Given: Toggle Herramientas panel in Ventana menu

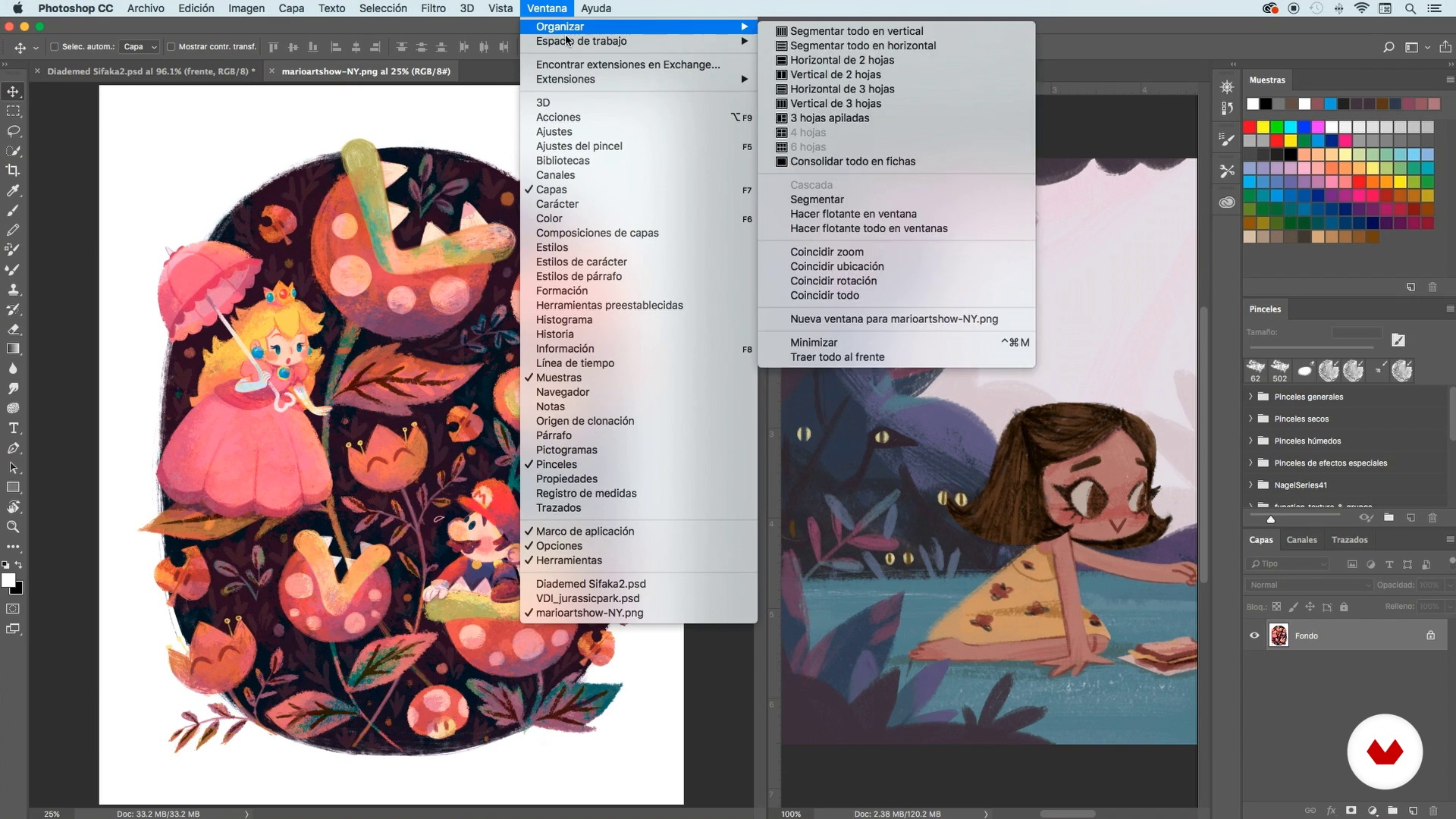Looking at the screenshot, I should 639,560.
